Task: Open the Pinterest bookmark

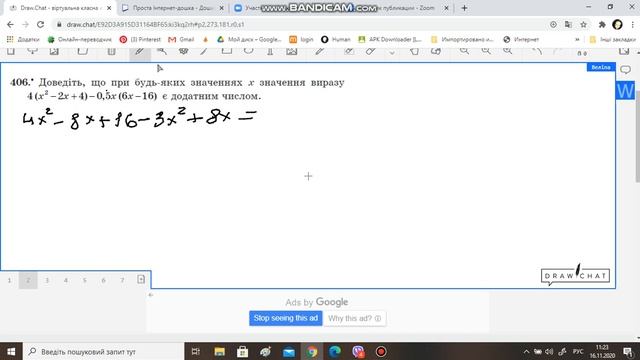Action: point(140,39)
